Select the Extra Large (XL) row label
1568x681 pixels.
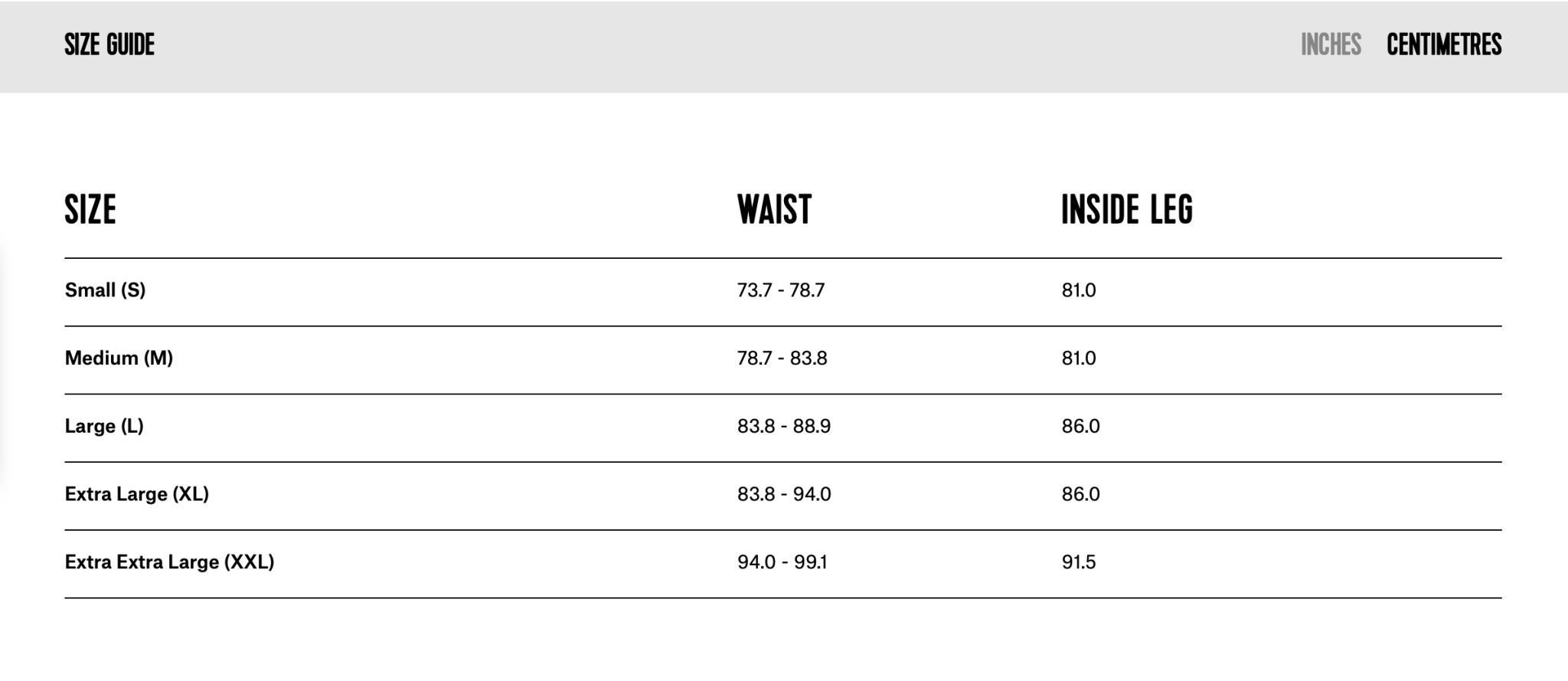[x=137, y=494]
